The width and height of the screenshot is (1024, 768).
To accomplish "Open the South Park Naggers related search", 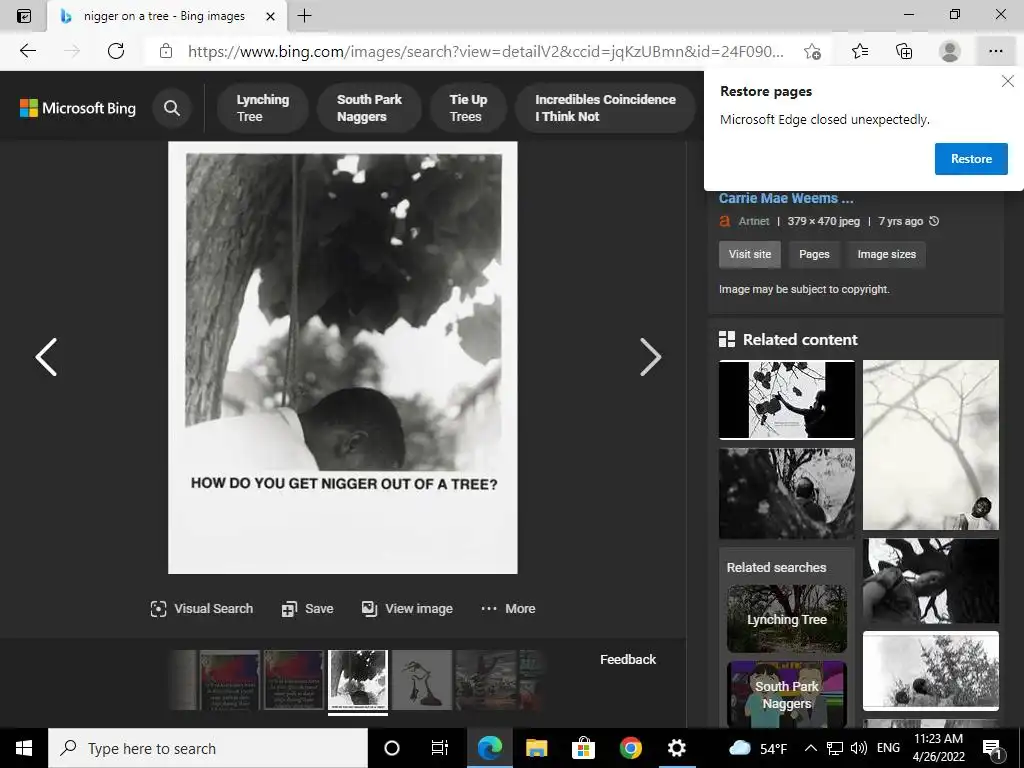I will tap(786, 694).
